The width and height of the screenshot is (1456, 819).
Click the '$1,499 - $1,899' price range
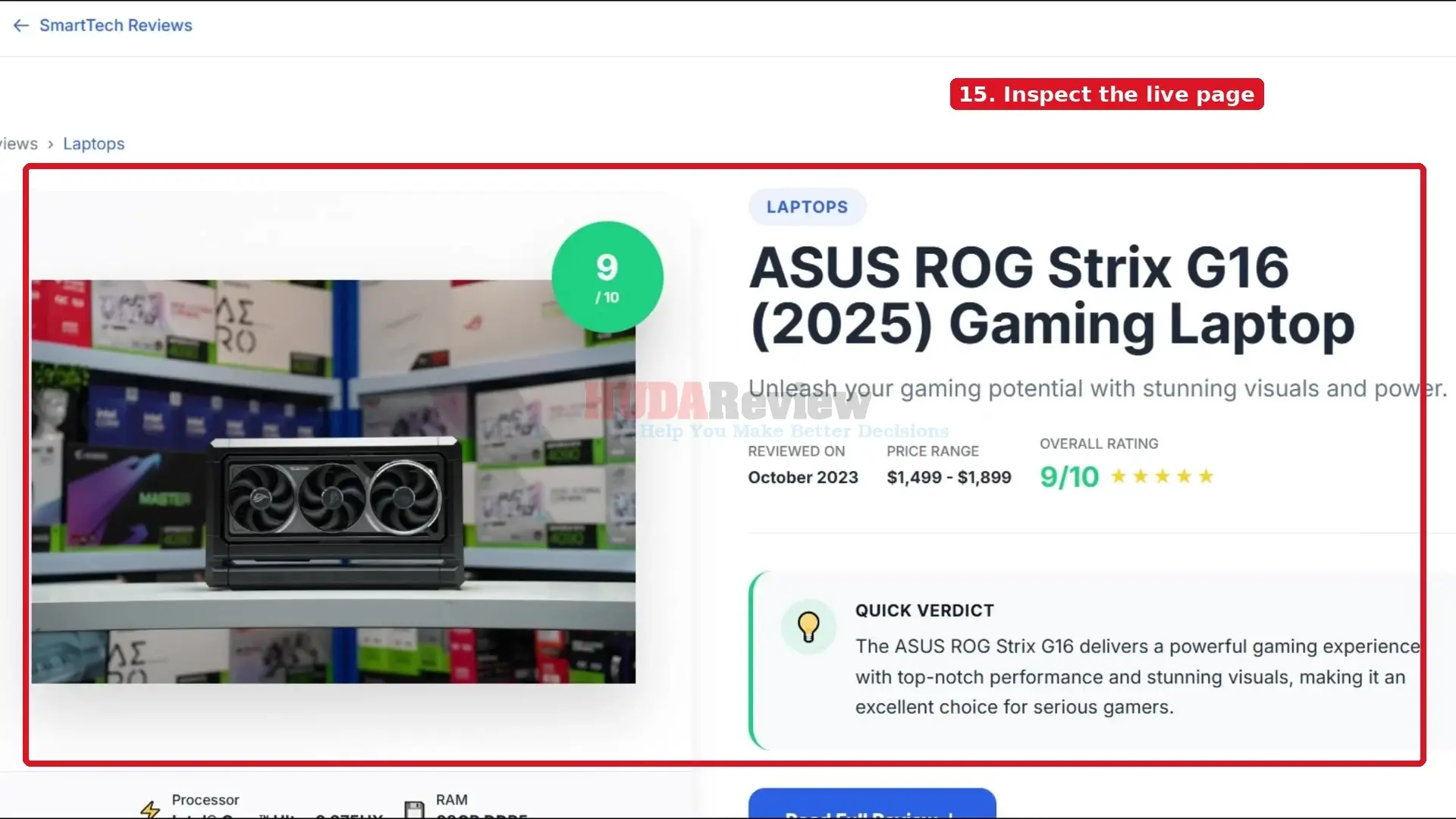949,478
